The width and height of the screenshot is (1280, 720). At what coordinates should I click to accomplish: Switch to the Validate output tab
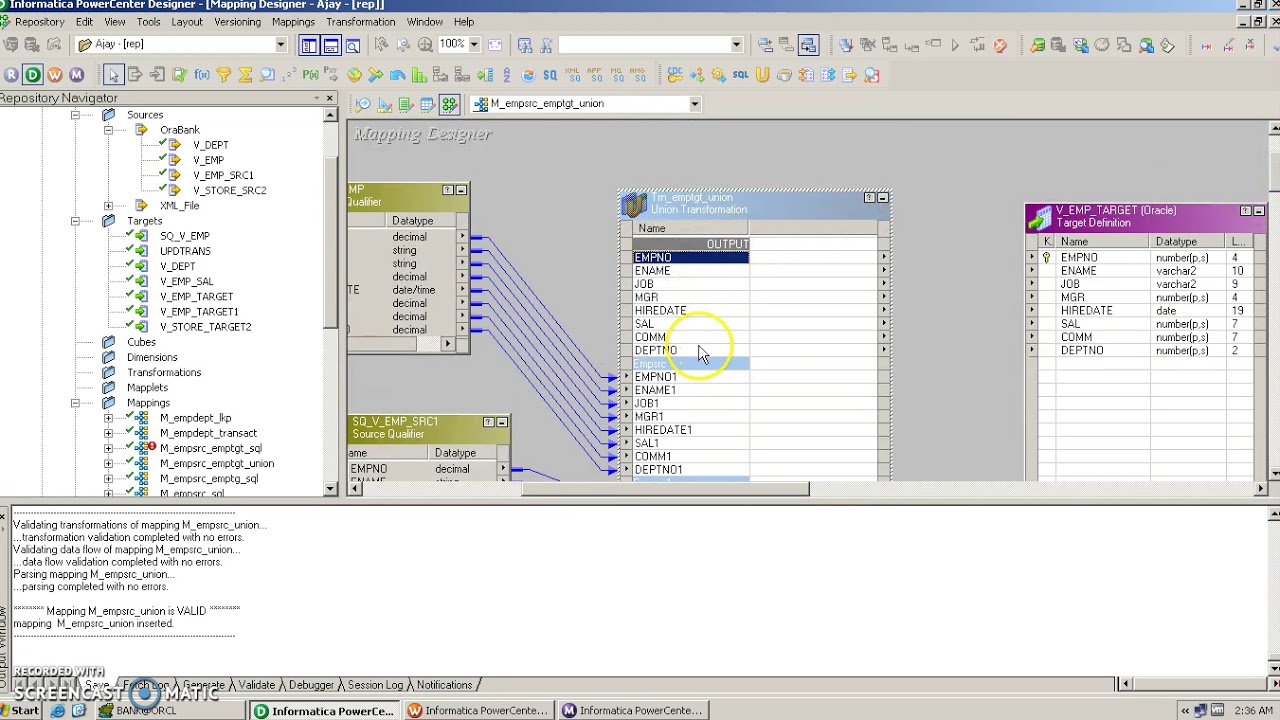257,685
